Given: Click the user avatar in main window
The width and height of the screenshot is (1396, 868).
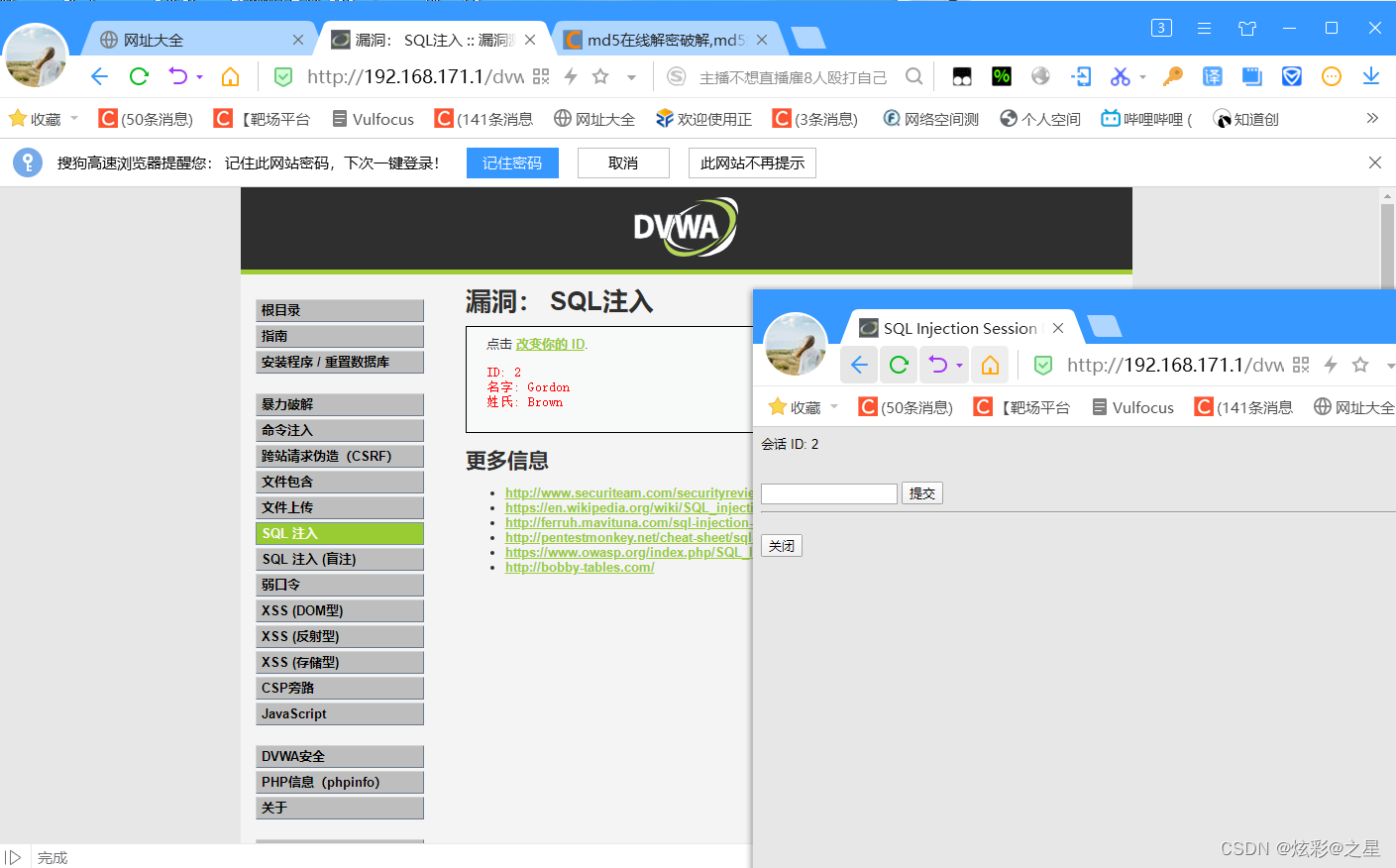Looking at the screenshot, I should 37,55.
